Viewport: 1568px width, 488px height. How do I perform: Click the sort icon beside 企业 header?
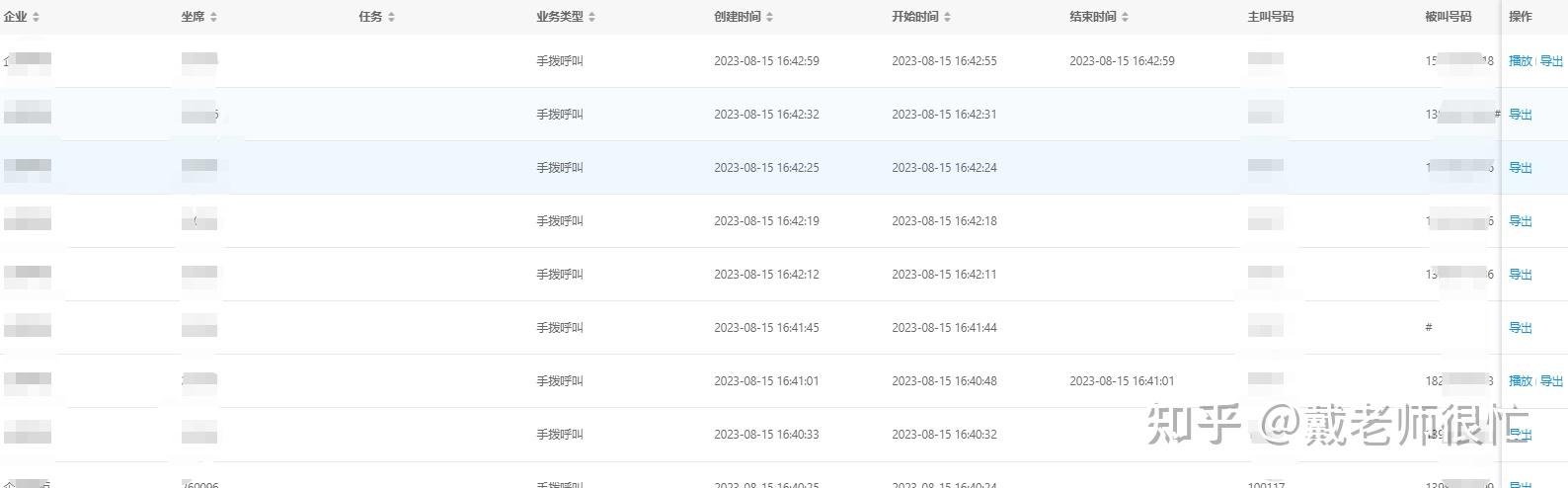pos(37,17)
